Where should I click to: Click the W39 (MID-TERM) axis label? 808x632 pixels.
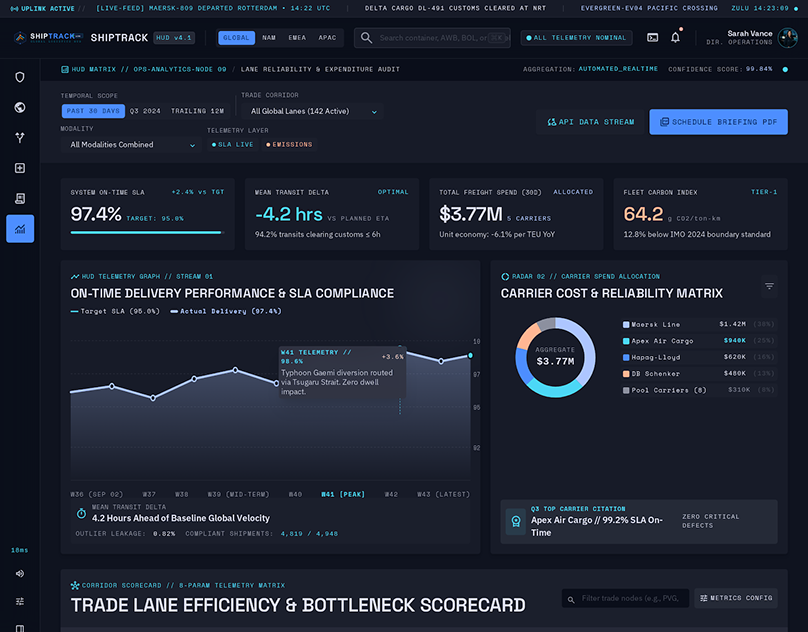pyautogui.click(x=238, y=494)
